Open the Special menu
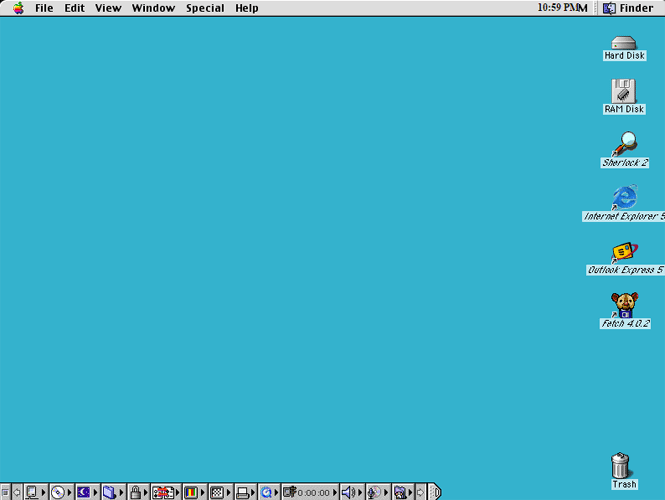This screenshot has width=665, height=500. point(205,8)
